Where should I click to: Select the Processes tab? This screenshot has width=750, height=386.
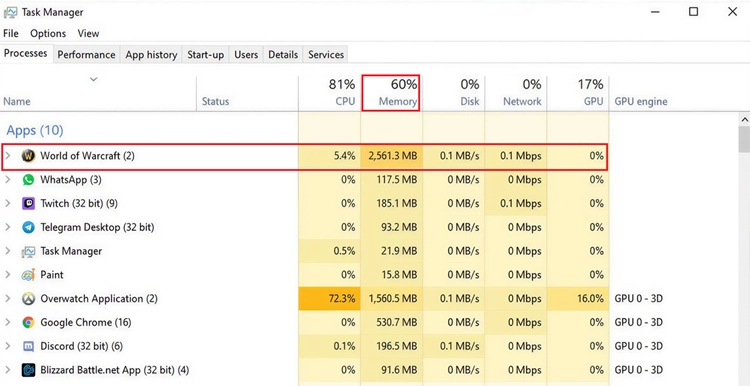pyautogui.click(x=26, y=54)
